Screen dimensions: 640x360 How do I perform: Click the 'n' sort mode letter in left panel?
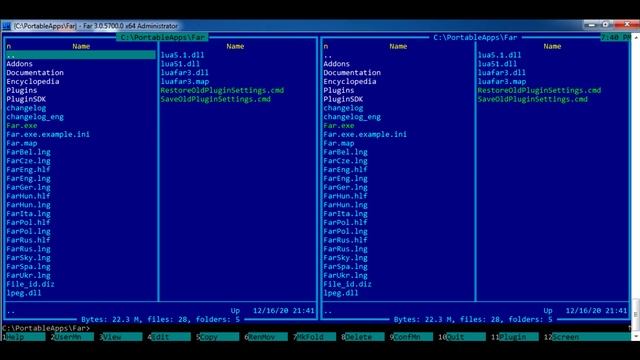click(9, 47)
